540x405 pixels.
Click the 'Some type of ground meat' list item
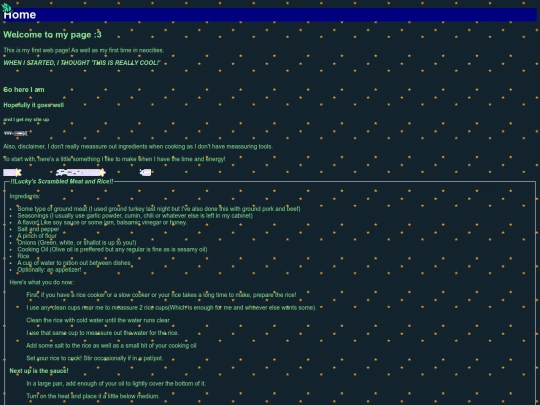tap(159, 209)
